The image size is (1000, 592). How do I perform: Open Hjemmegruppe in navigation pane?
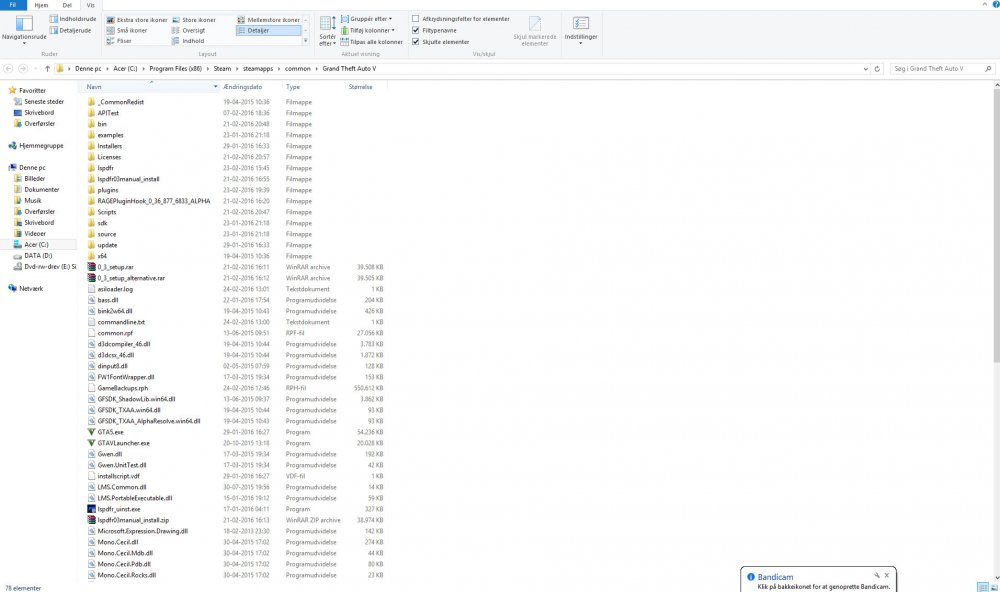point(41,145)
